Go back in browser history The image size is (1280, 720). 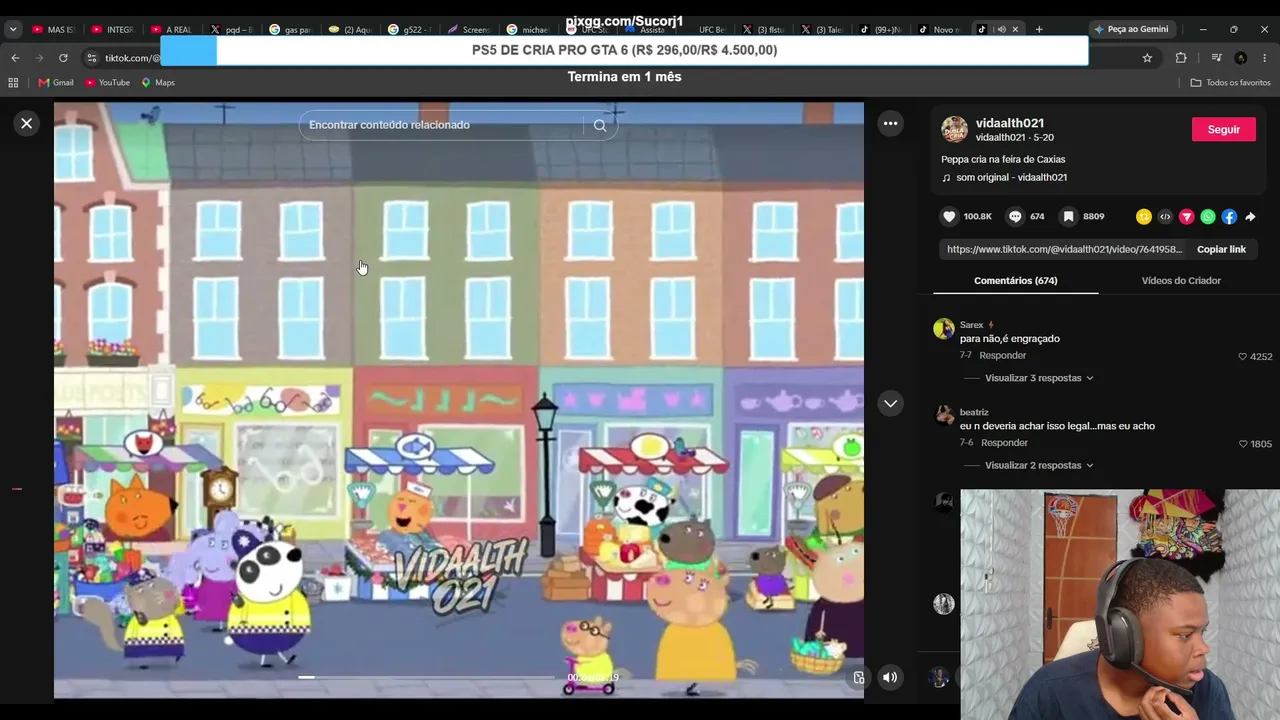[15, 58]
